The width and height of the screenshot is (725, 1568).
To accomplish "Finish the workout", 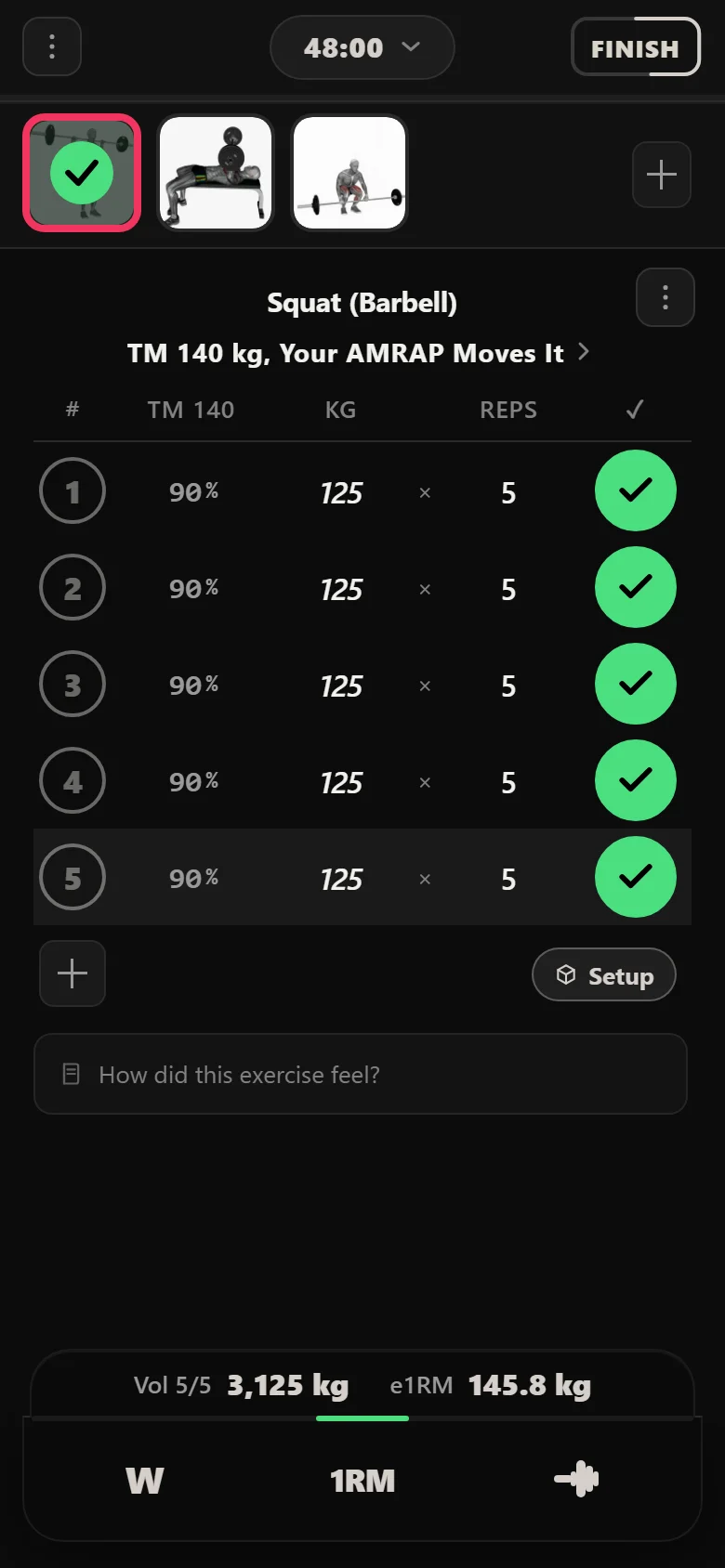I will tap(636, 47).
